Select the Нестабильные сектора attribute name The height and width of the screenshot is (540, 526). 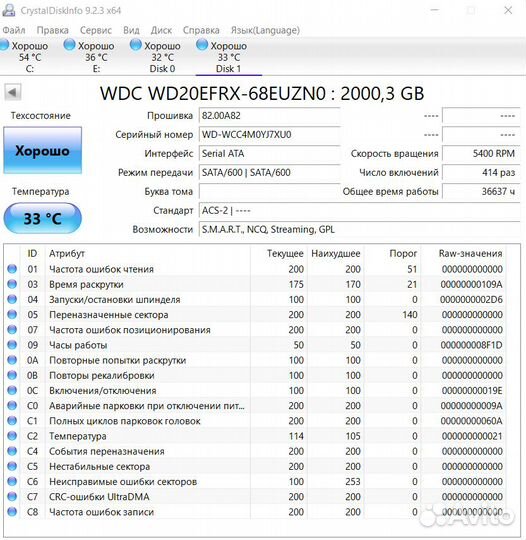click(100, 466)
